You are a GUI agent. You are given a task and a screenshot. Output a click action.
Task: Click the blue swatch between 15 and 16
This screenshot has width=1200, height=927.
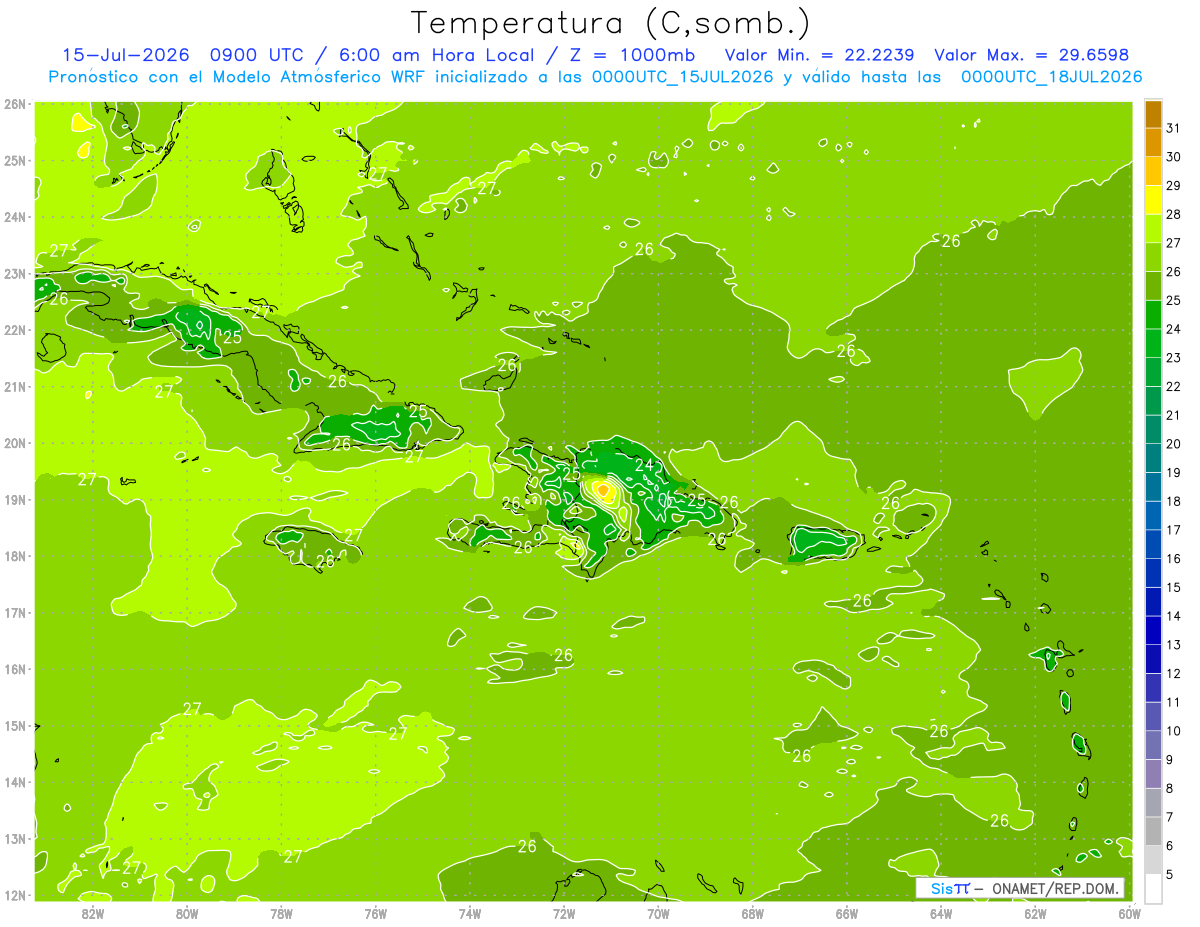(1153, 572)
